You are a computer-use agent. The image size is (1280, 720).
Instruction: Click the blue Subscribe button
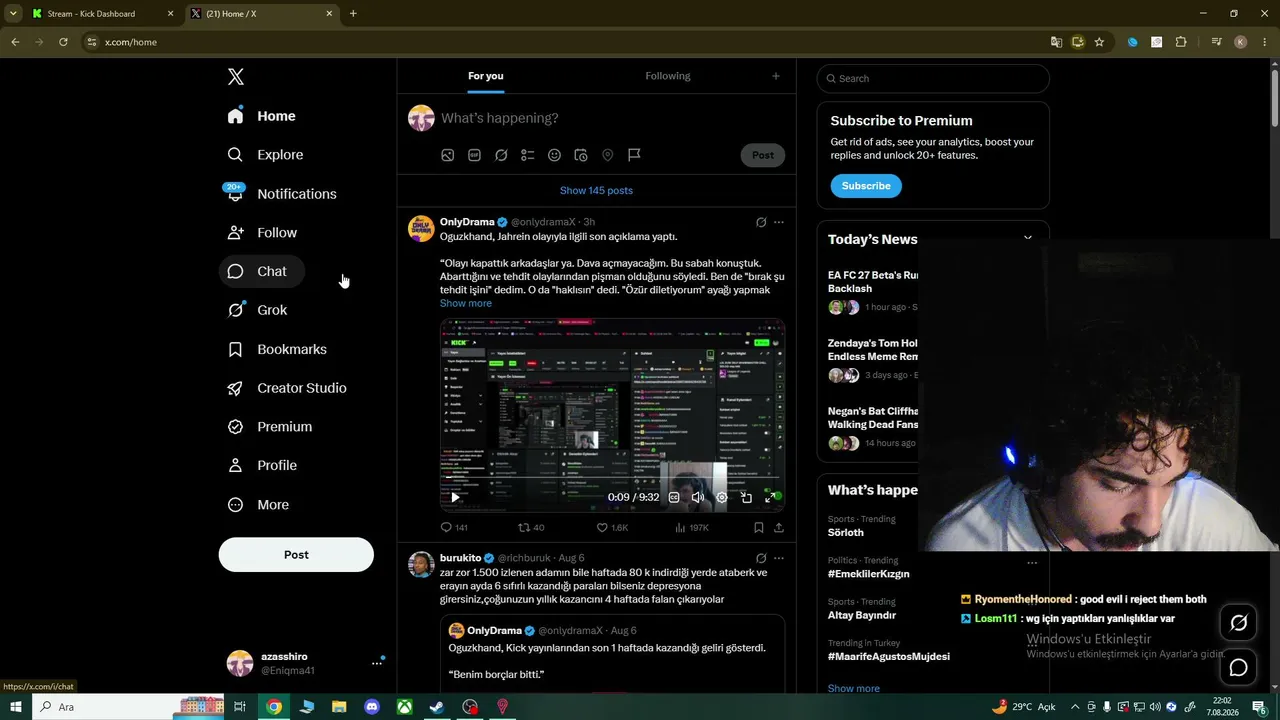[x=866, y=186]
